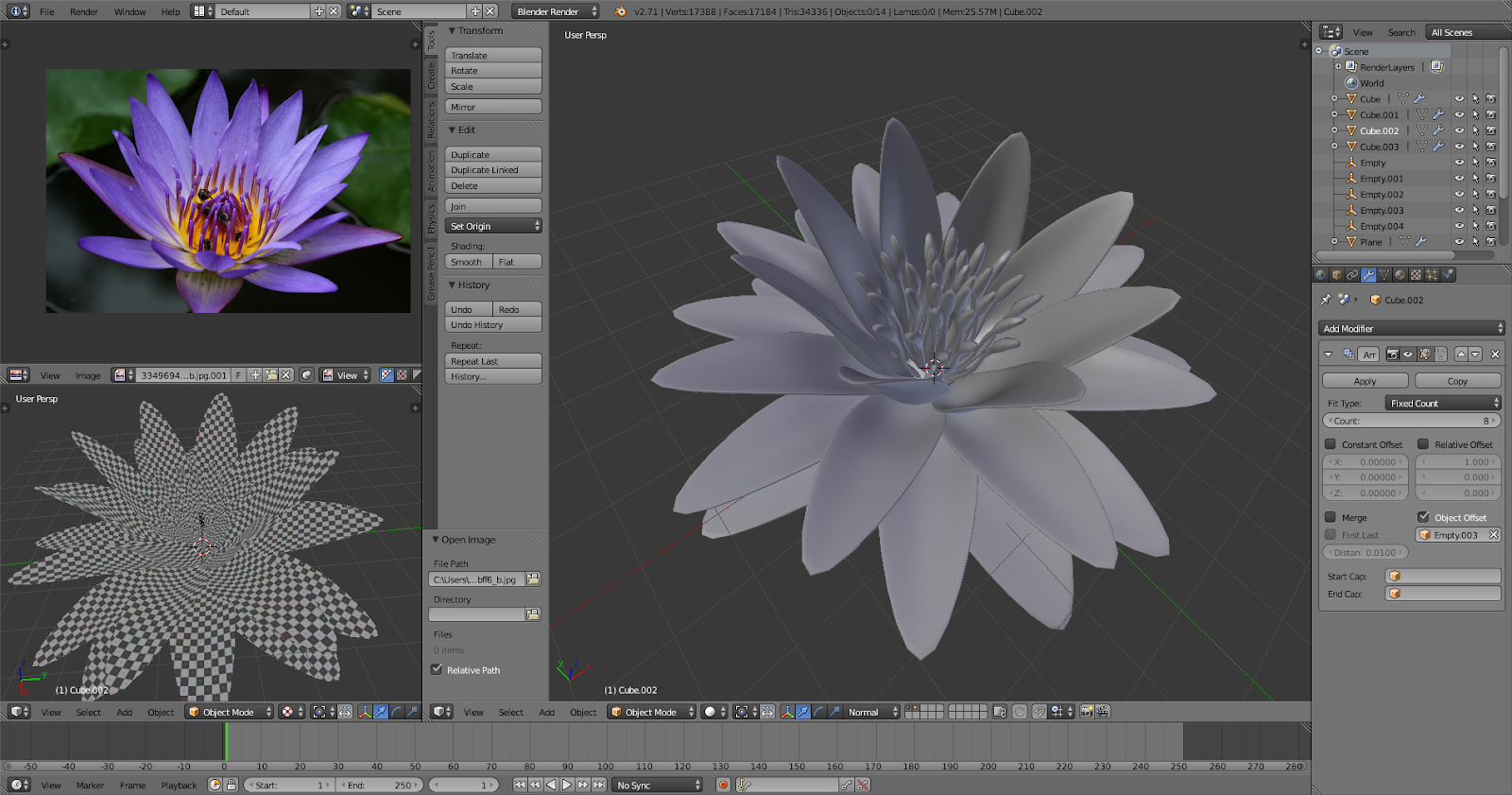Collapse the Transform panel in tool shelf
Image resolution: width=1512 pixels, height=795 pixels.
(453, 30)
